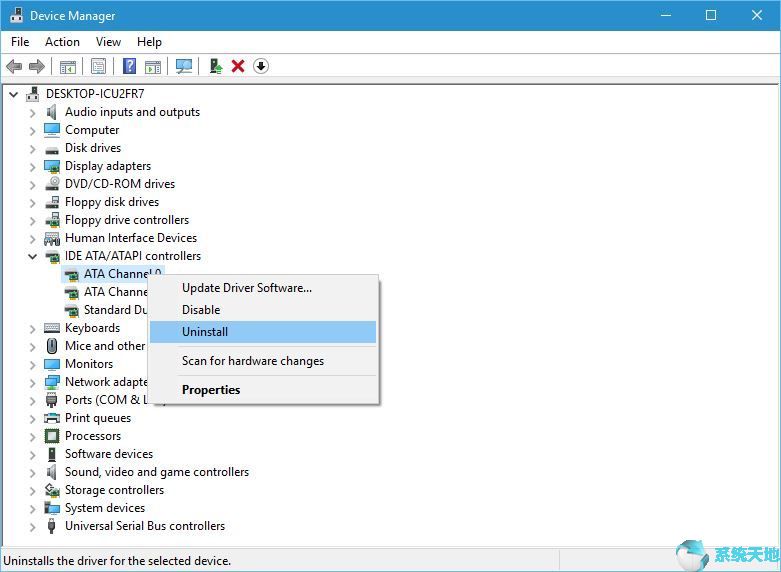Click the Show/Hide Action Pane toolbar icon
The width and height of the screenshot is (781, 572).
coord(152,66)
